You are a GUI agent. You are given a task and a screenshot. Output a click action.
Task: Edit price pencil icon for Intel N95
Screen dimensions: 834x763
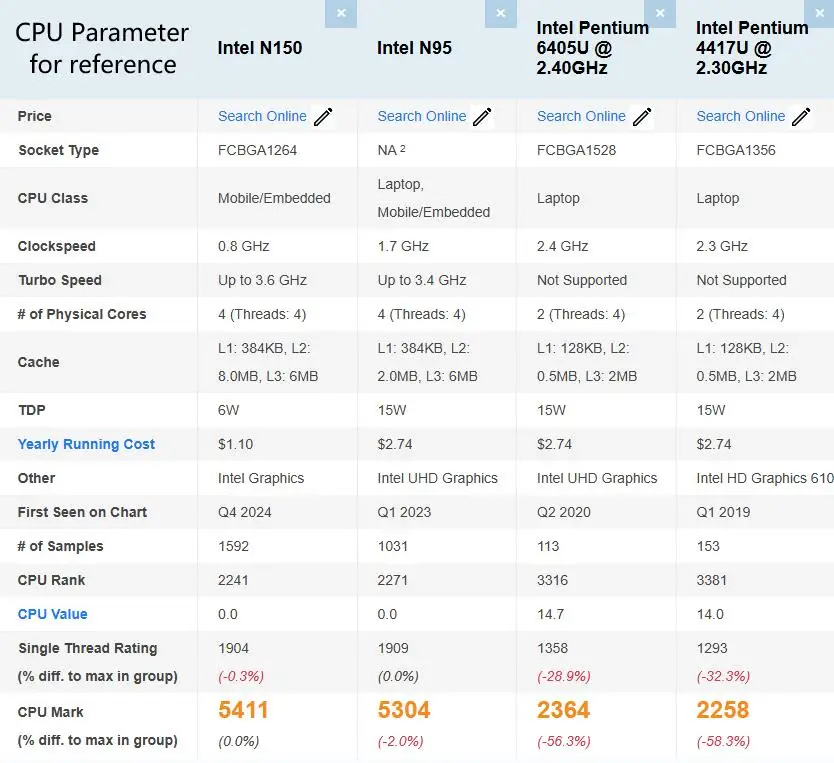pyautogui.click(x=482, y=116)
